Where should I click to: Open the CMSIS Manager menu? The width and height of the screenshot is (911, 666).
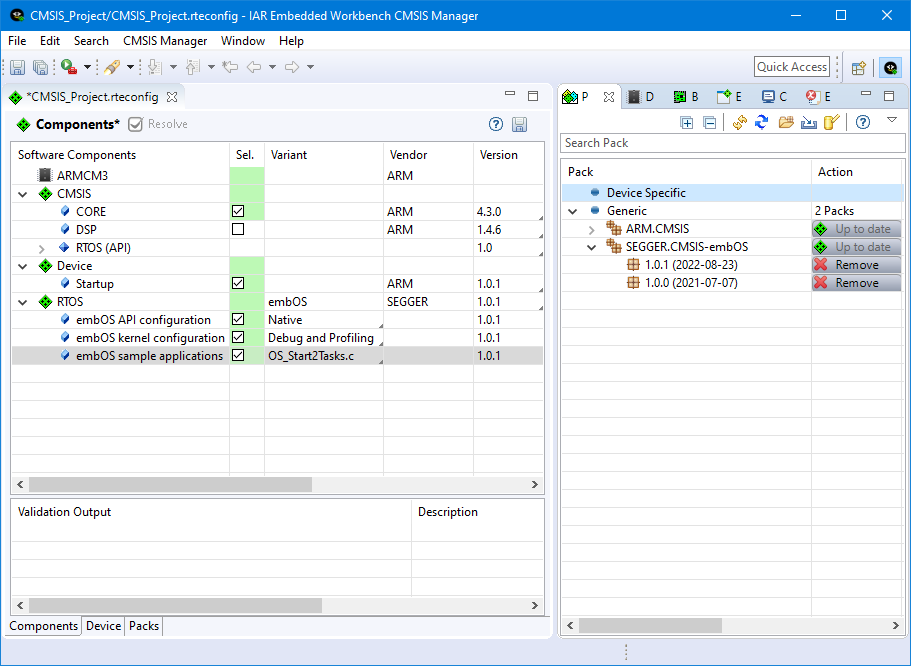[164, 41]
